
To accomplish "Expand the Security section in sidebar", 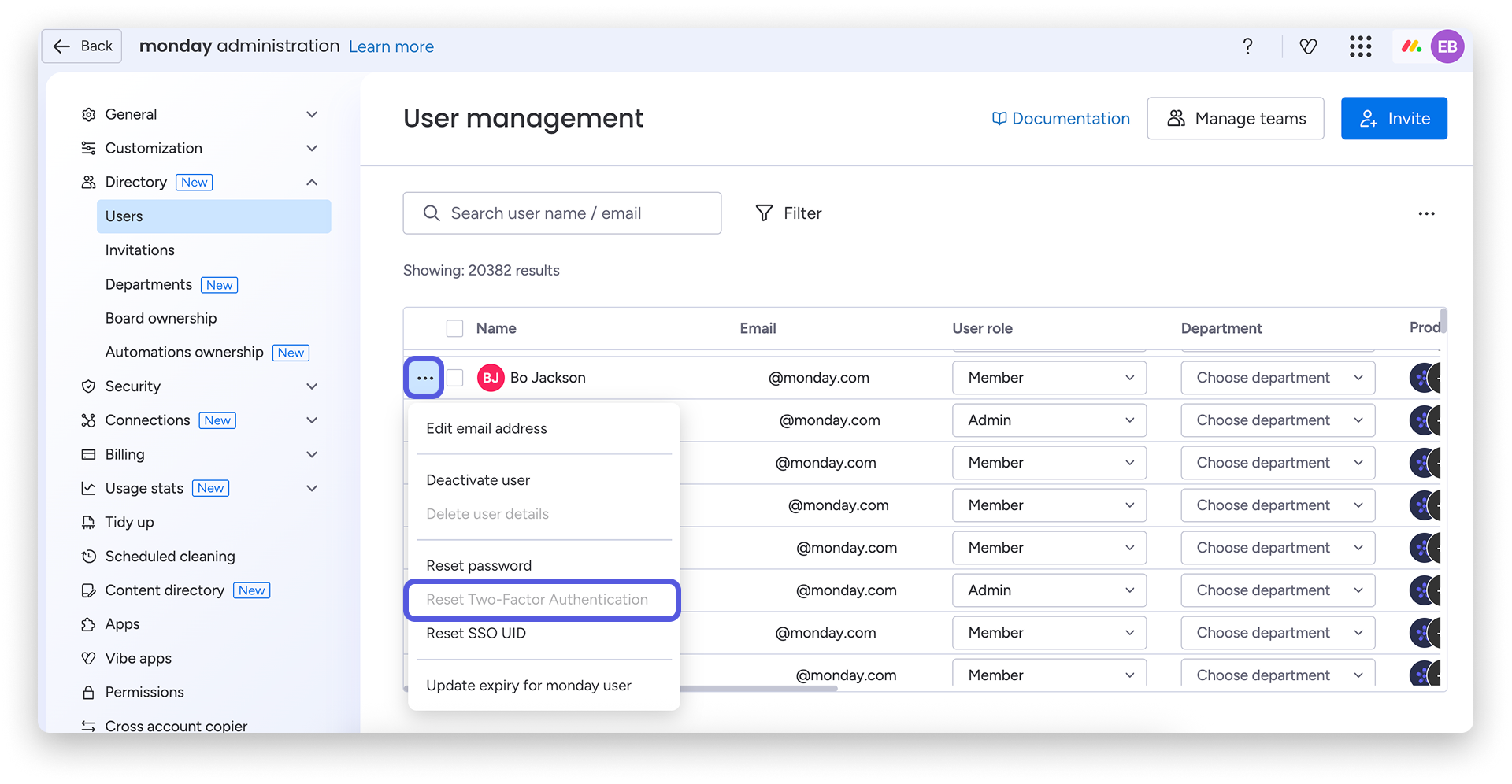I will coord(312,386).
